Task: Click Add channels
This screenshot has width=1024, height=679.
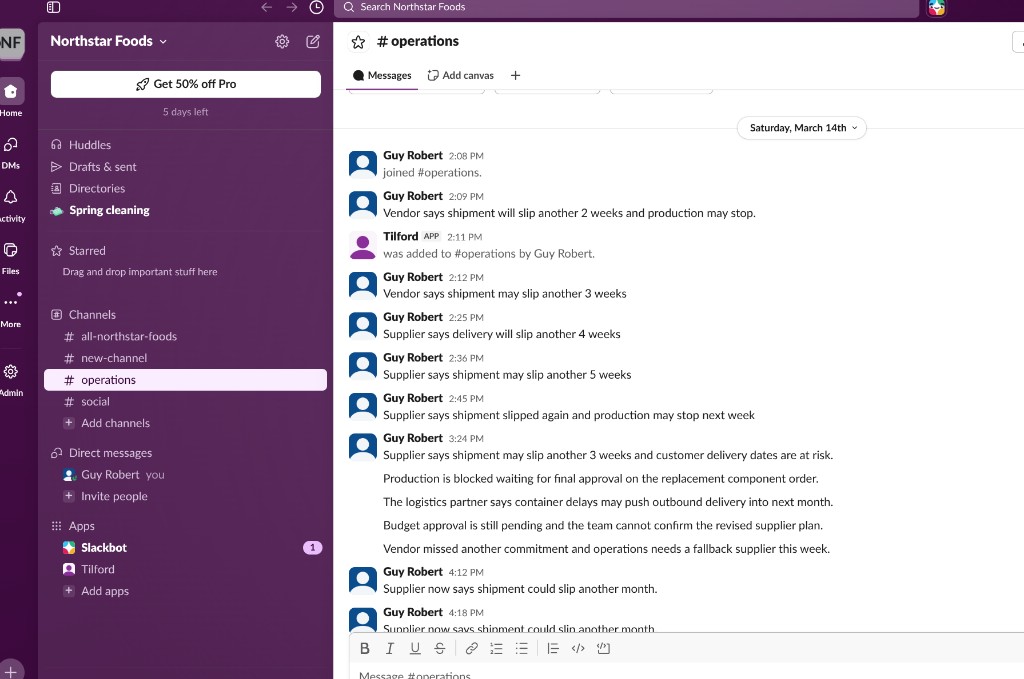Action: pyautogui.click(x=185, y=423)
